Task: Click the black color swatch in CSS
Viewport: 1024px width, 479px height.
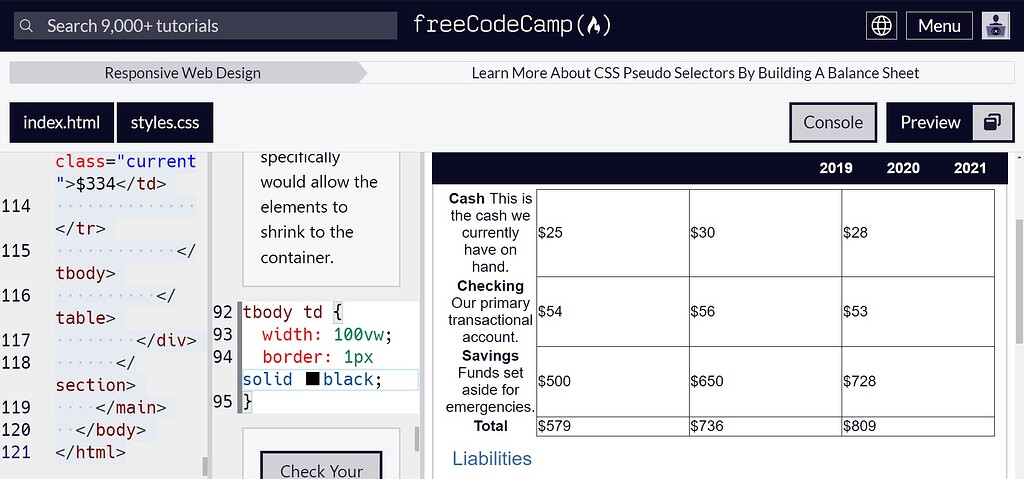Action: click(x=313, y=378)
